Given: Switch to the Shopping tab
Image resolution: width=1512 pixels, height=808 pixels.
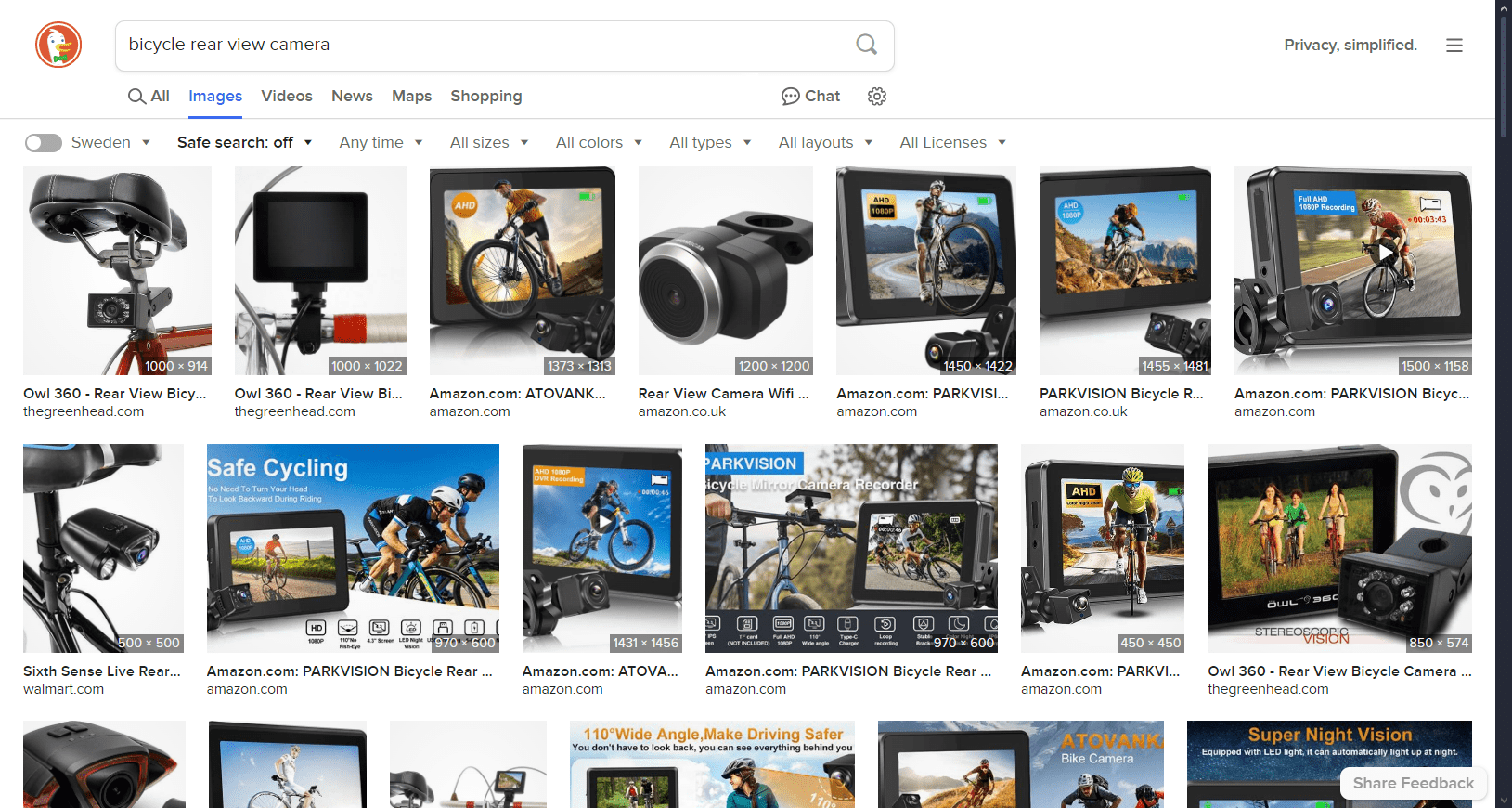Looking at the screenshot, I should (x=486, y=97).
